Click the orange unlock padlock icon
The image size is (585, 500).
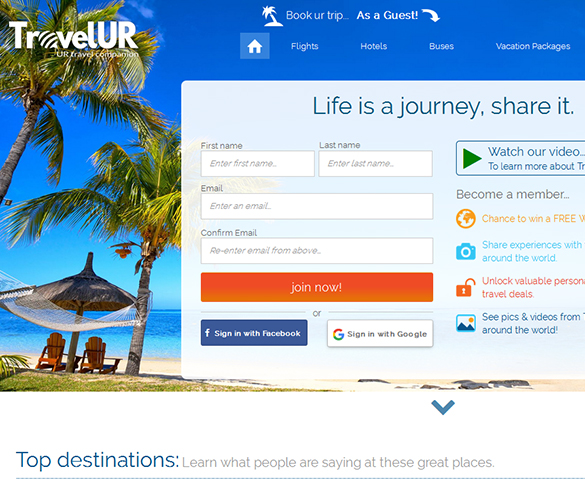click(x=465, y=288)
